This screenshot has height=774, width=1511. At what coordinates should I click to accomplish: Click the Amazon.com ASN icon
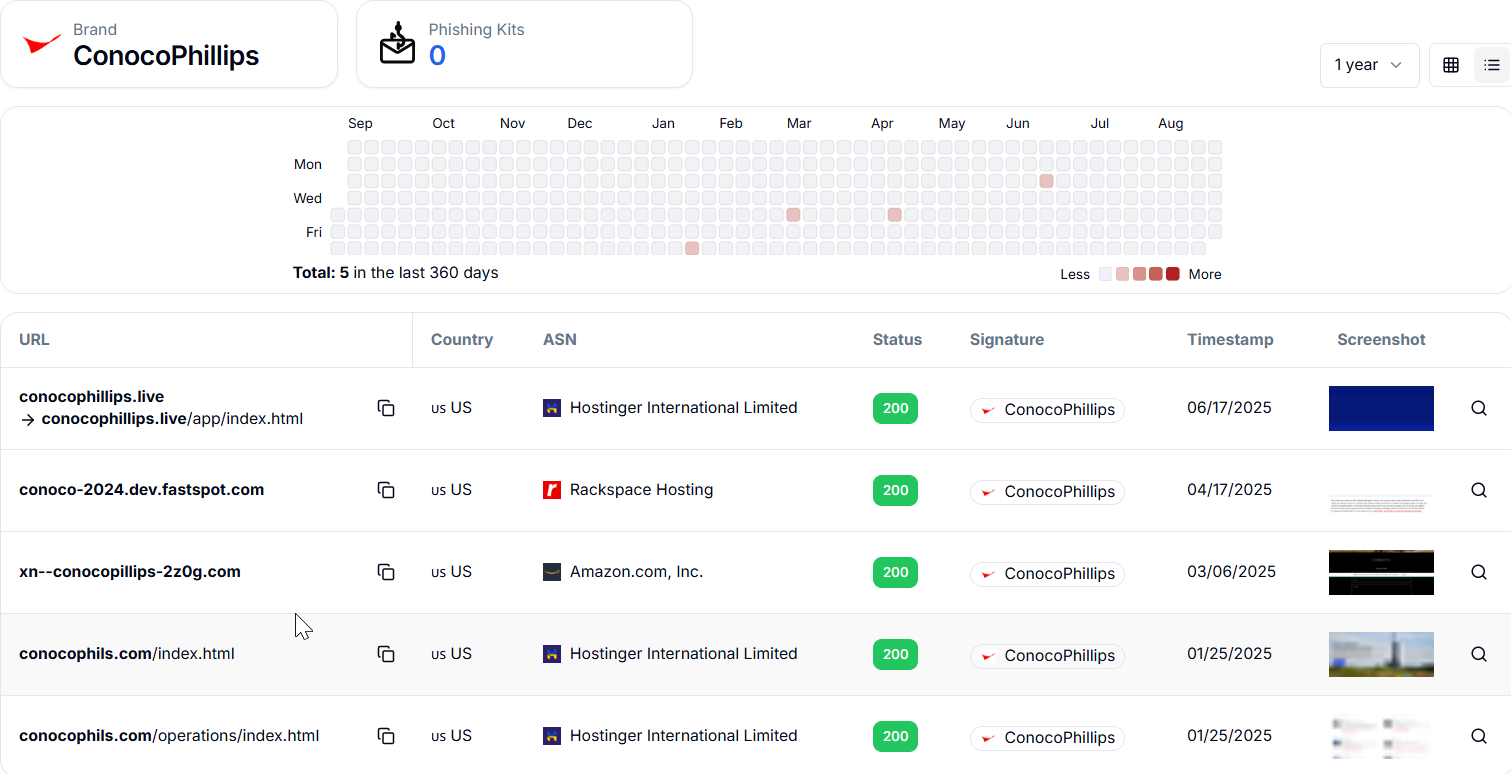click(x=552, y=572)
